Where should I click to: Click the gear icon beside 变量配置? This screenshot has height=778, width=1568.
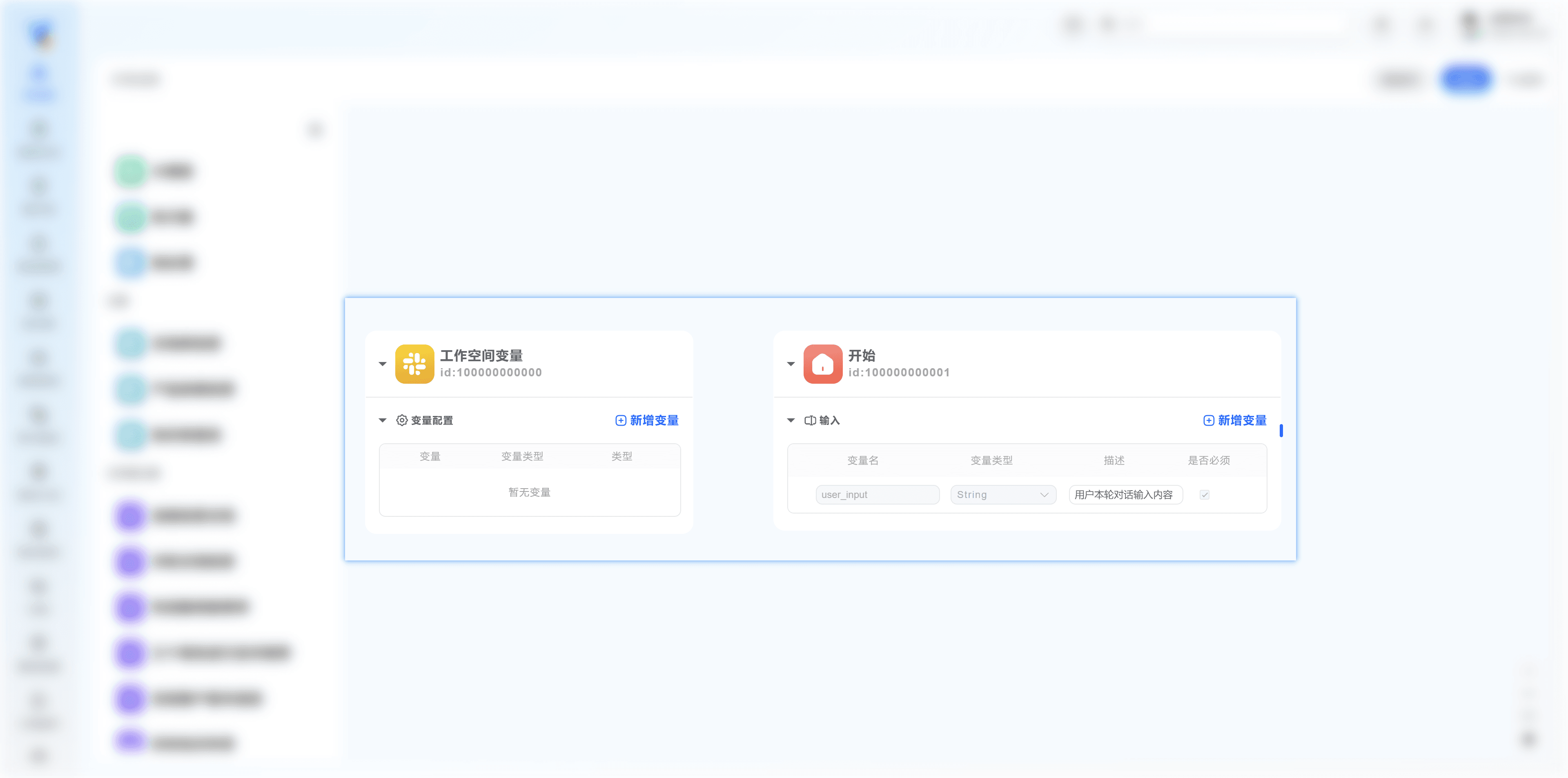[402, 420]
